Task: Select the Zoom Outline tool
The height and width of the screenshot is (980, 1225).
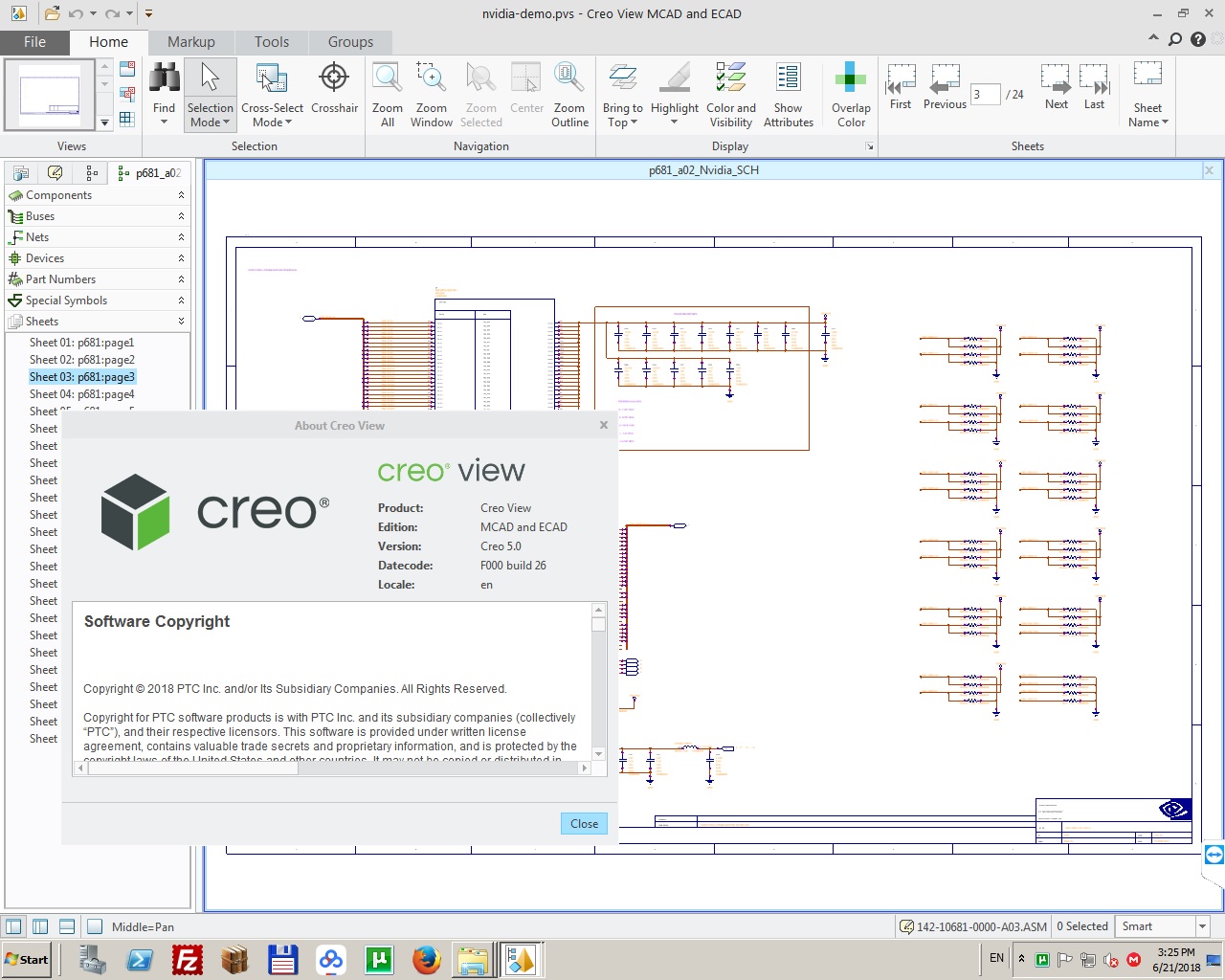Action: click(569, 94)
